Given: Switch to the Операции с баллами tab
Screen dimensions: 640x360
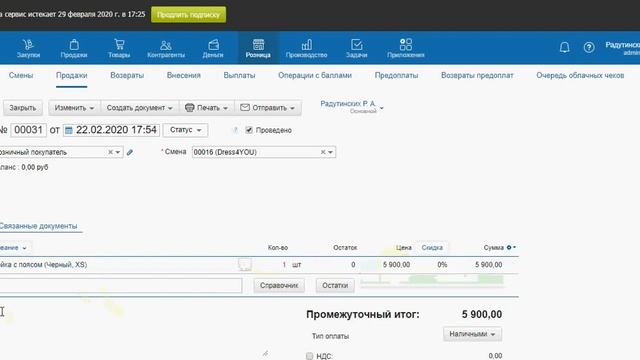Looking at the screenshot, I should pos(315,76).
